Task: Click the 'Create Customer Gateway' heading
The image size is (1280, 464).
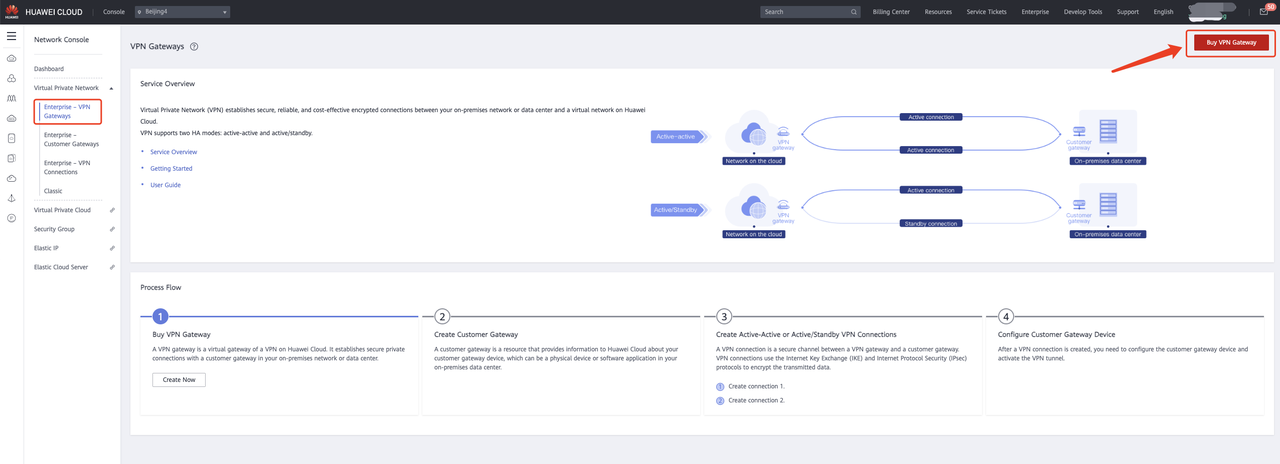Action: tap(476, 334)
